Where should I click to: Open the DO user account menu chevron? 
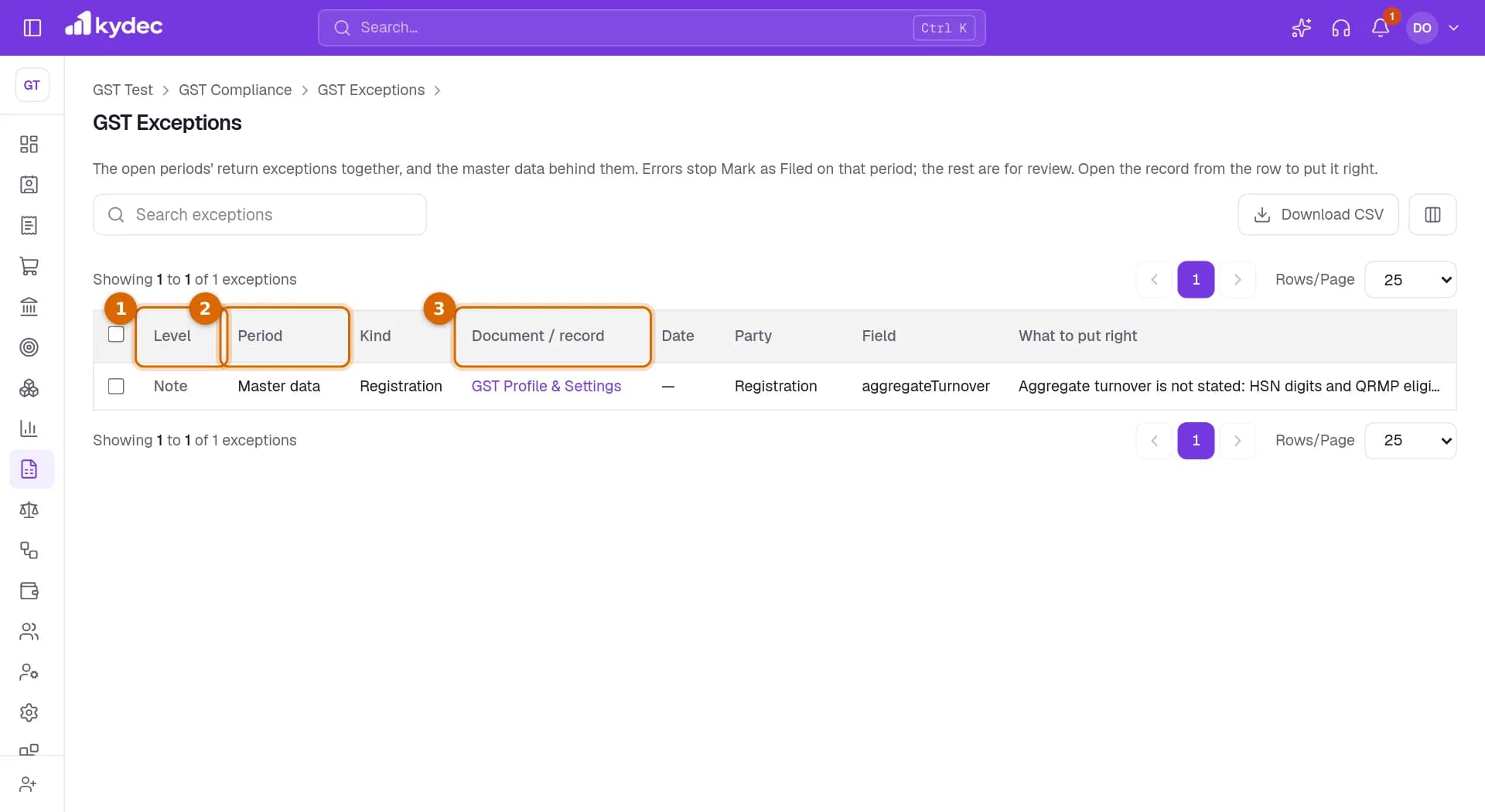(1453, 28)
